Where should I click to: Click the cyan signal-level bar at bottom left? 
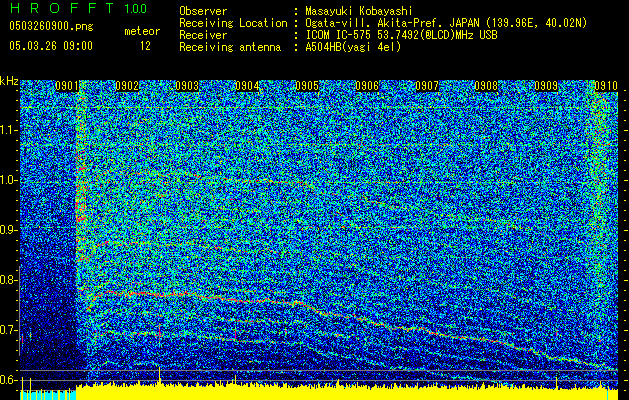click(48, 395)
